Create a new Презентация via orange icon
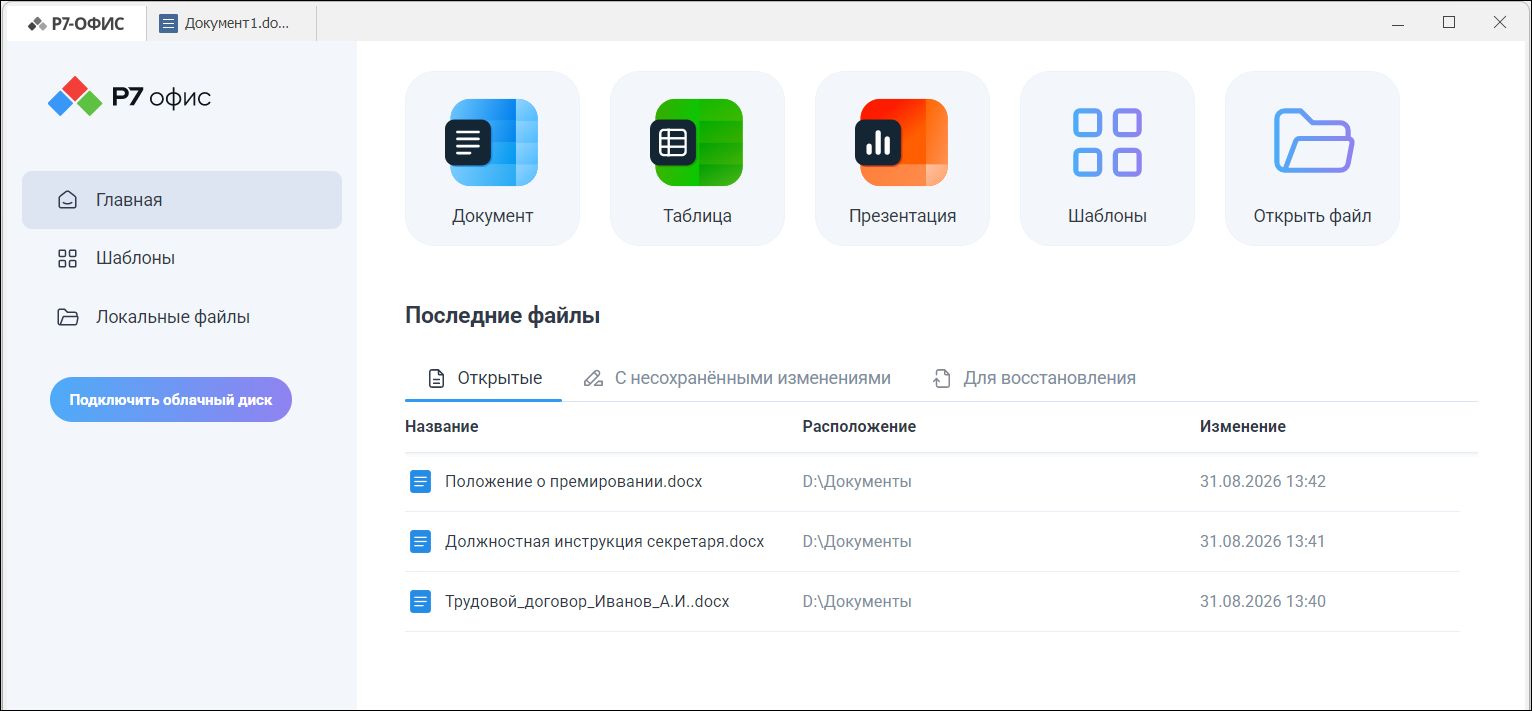The width and height of the screenshot is (1532, 711). point(902,142)
